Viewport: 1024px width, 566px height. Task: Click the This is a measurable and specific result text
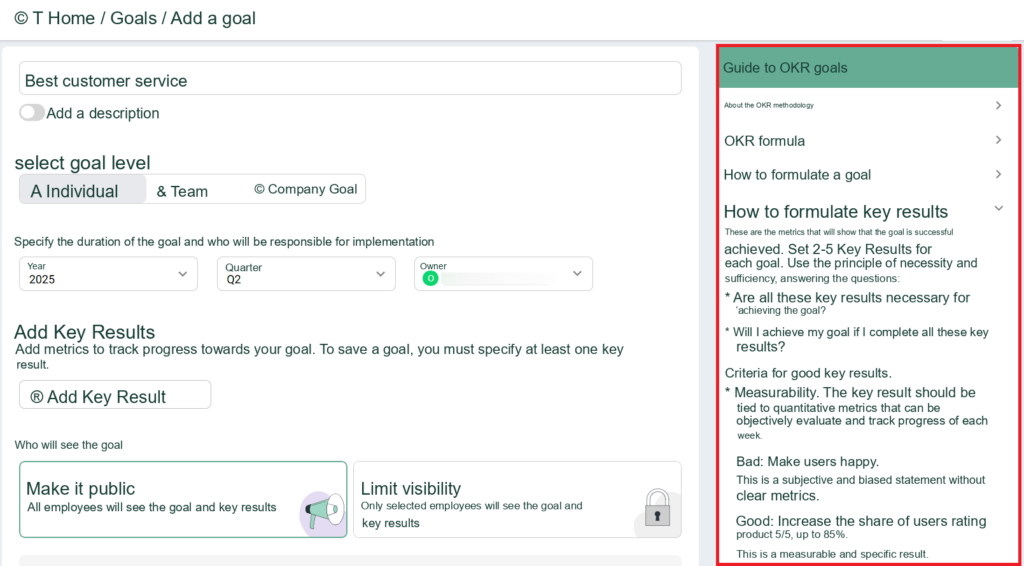point(832,554)
